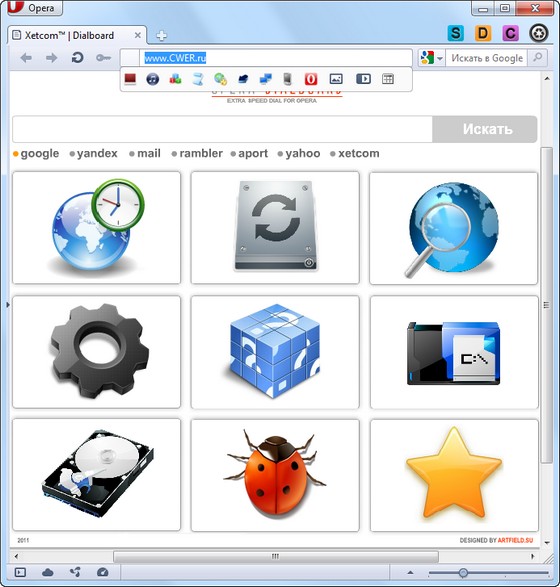This screenshot has width=560, height=587.
Task: Close the Xetcom Dialboard tab
Action: (137, 35)
